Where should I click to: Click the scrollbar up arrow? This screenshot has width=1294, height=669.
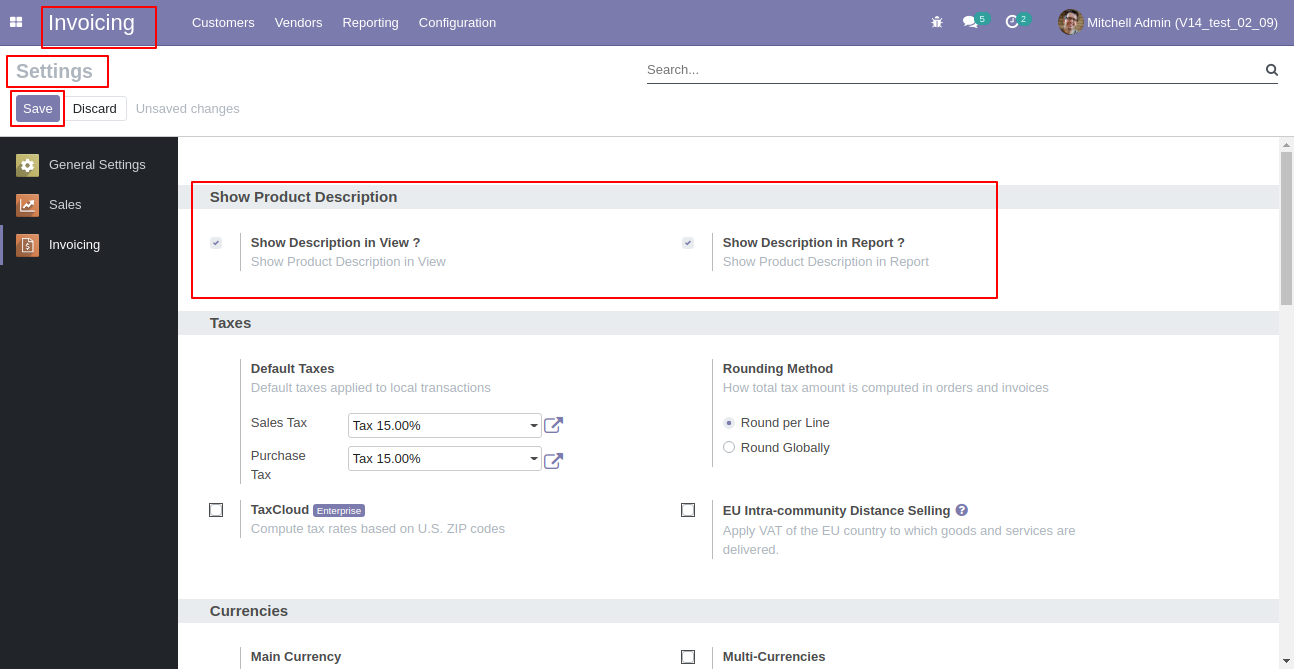(x=1286, y=145)
